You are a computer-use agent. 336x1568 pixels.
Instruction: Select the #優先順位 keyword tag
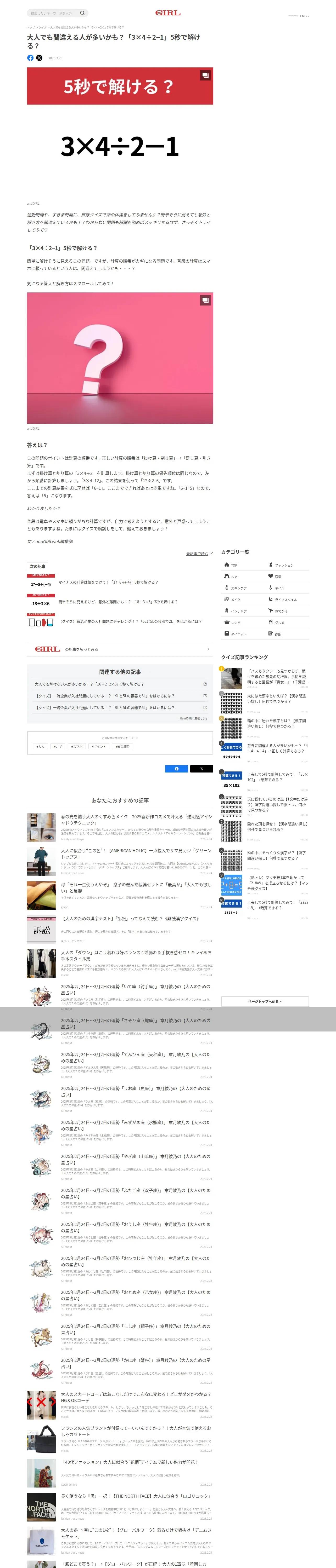point(122,746)
